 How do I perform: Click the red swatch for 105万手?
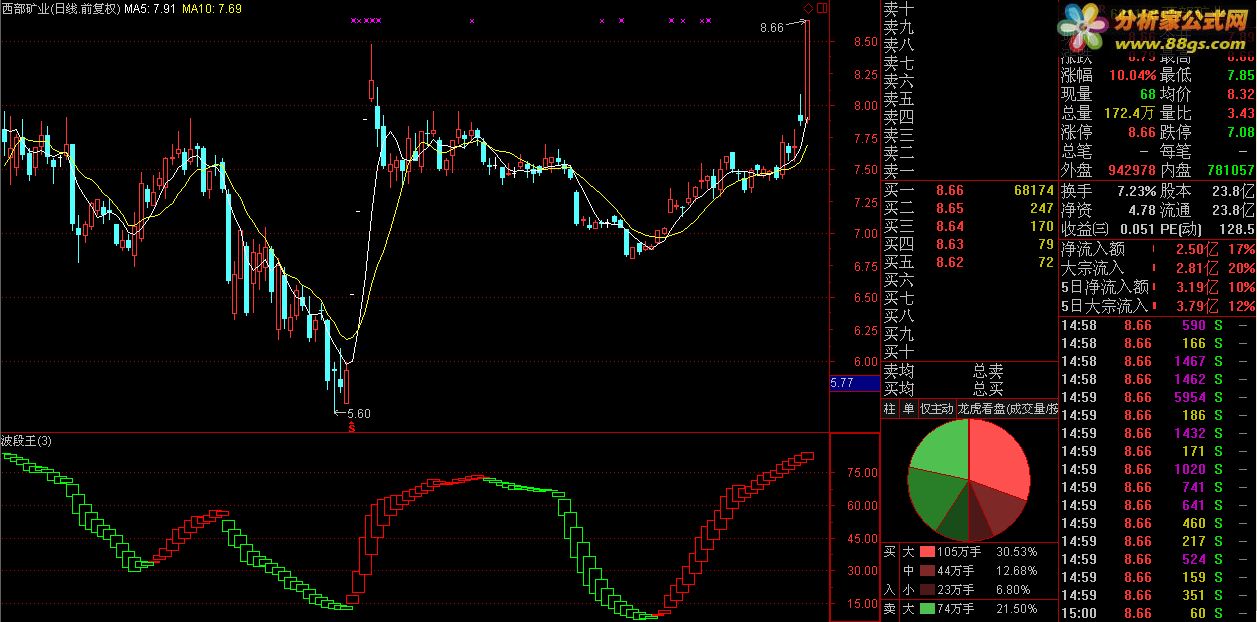point(927,551)
